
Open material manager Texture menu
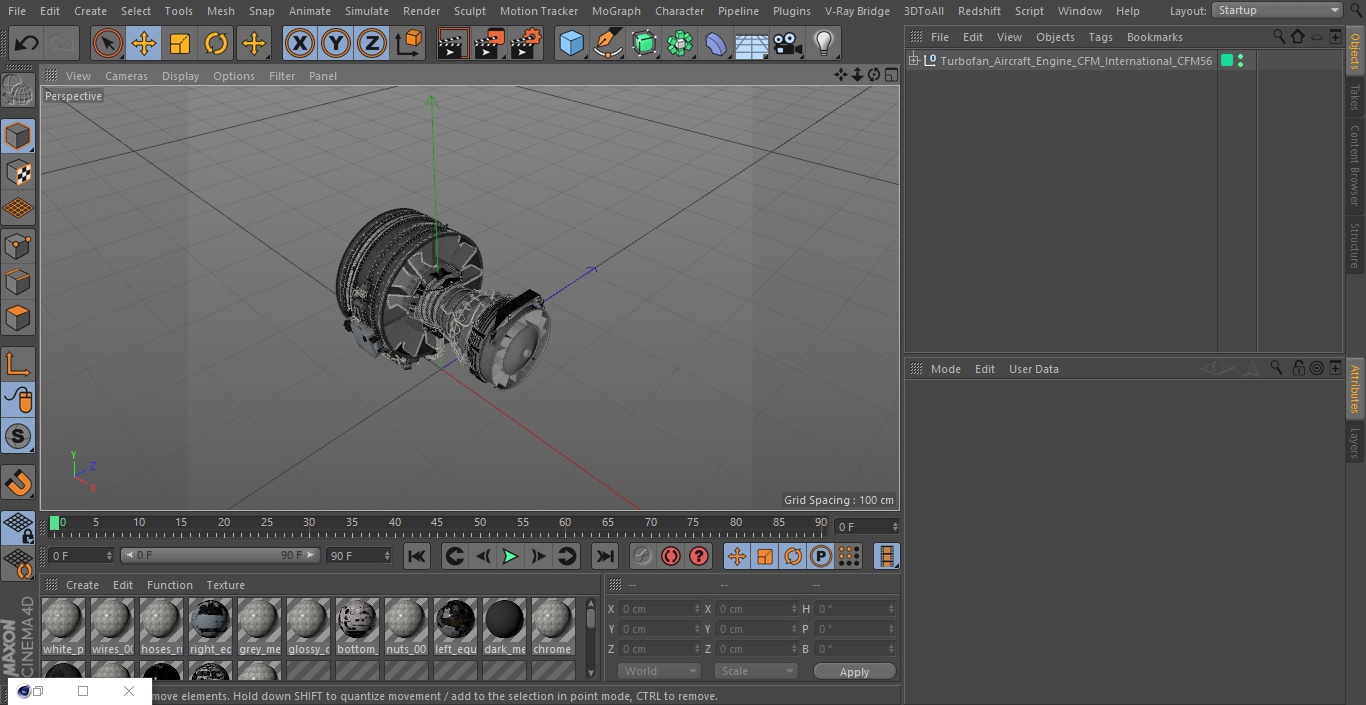pos(225,585)
